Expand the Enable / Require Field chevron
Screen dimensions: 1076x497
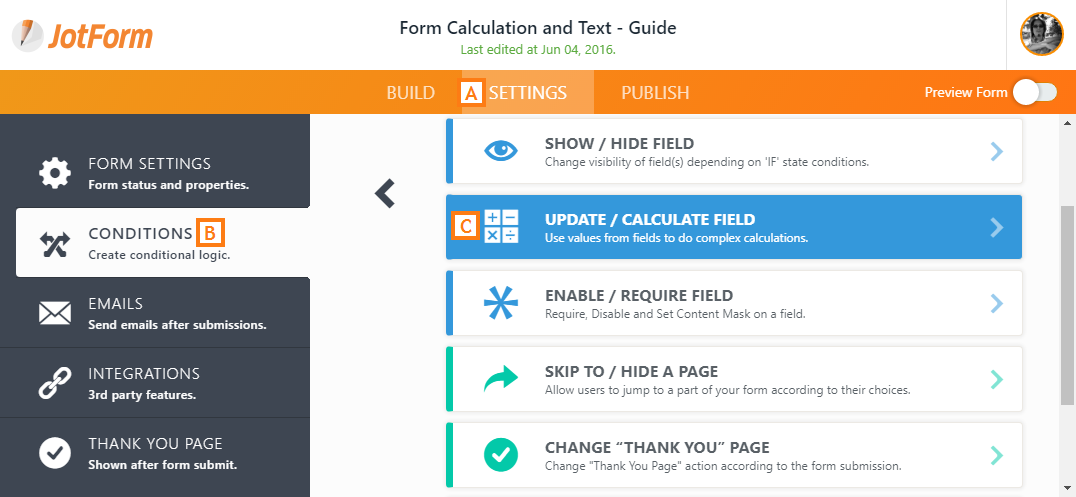click(x=996, y=303)
